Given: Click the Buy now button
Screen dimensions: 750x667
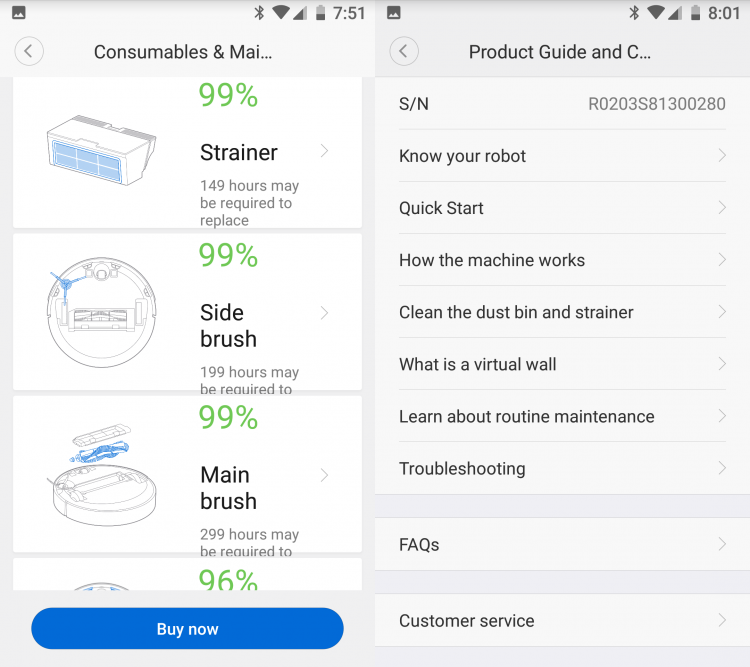Looking at the screenshot, I should 188,628.
